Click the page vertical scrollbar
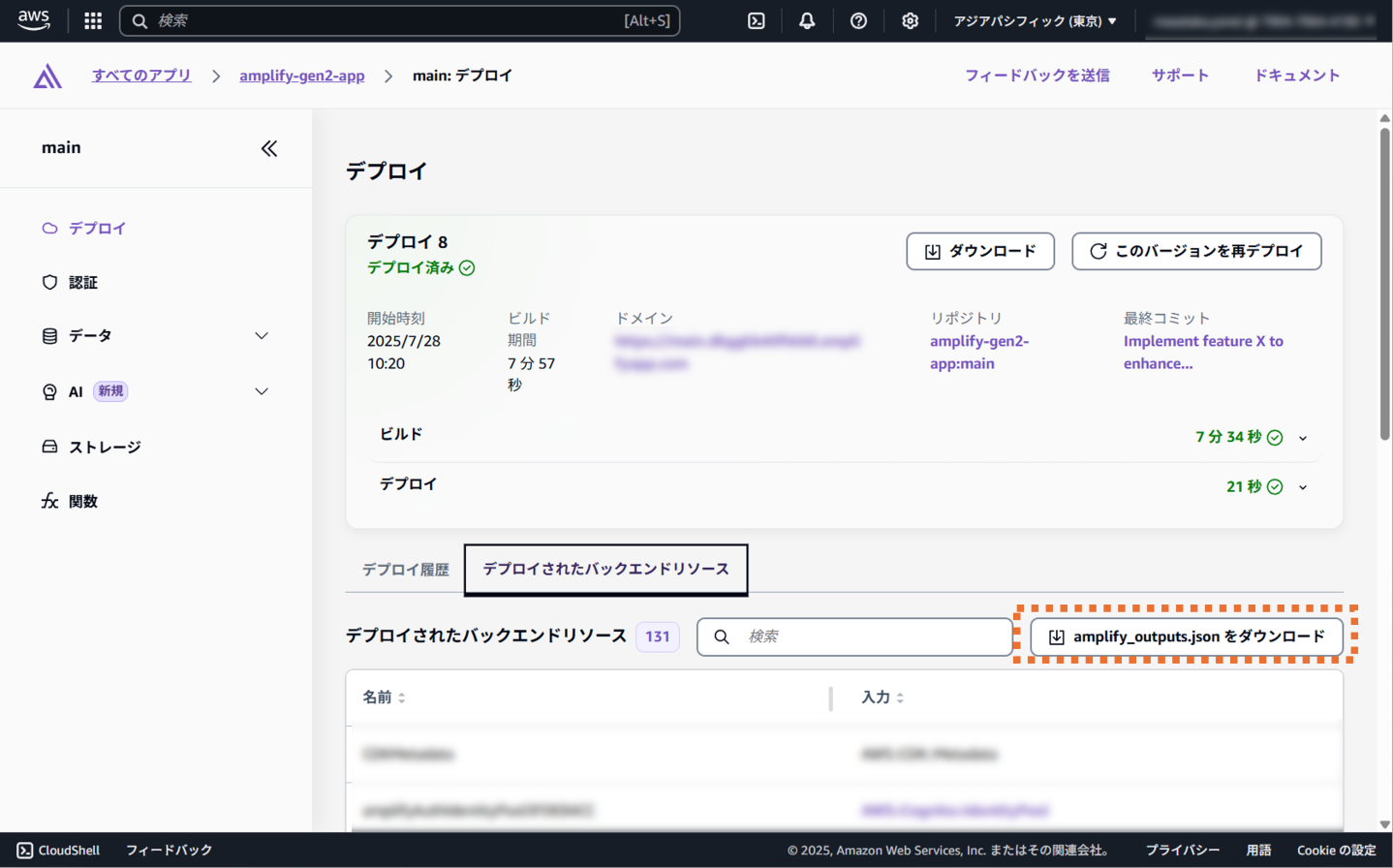This screenshot has width=1393, height=868. (1385, 284)
